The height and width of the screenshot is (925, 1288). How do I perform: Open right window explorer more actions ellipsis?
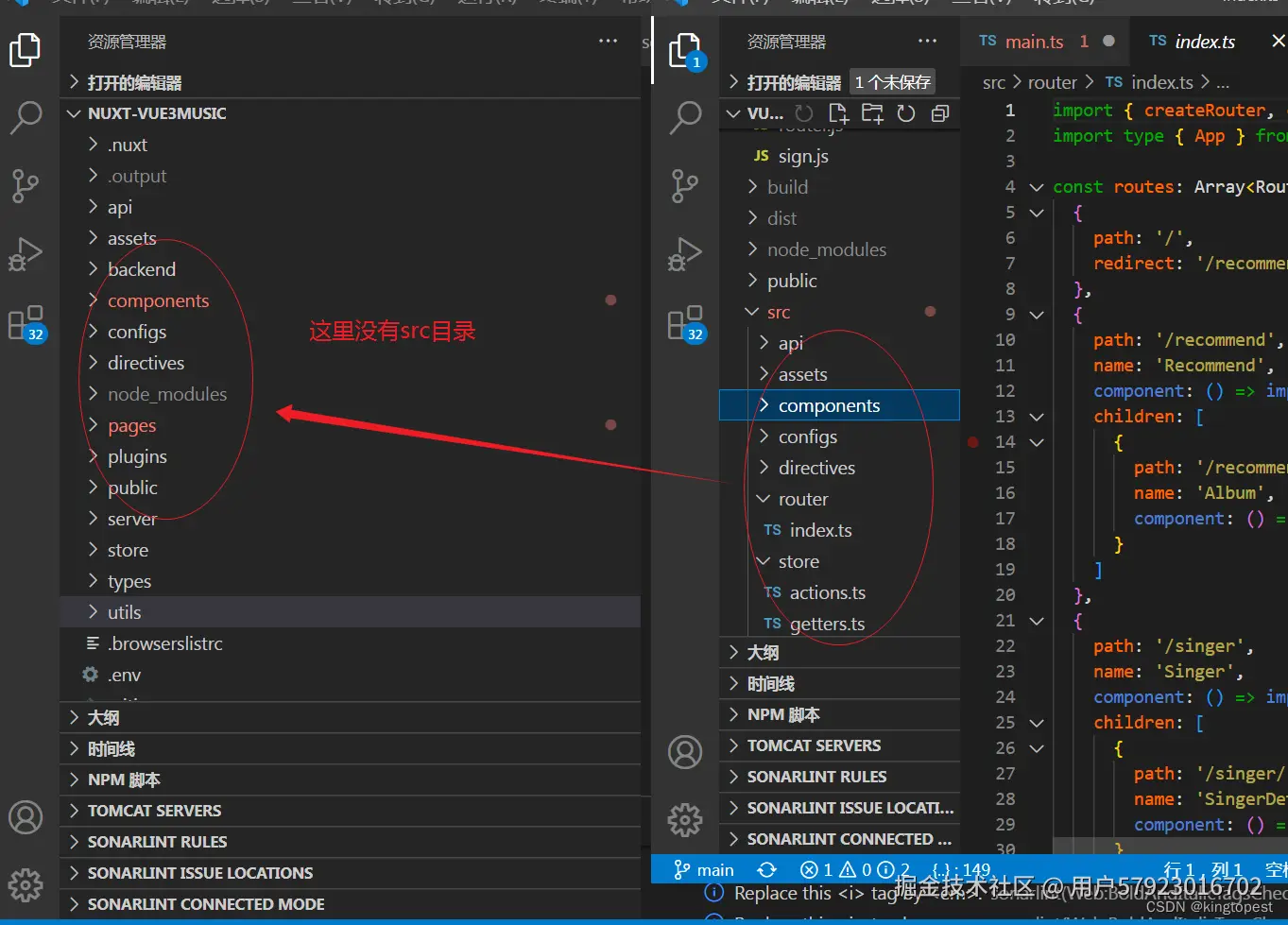pos(927,42)
